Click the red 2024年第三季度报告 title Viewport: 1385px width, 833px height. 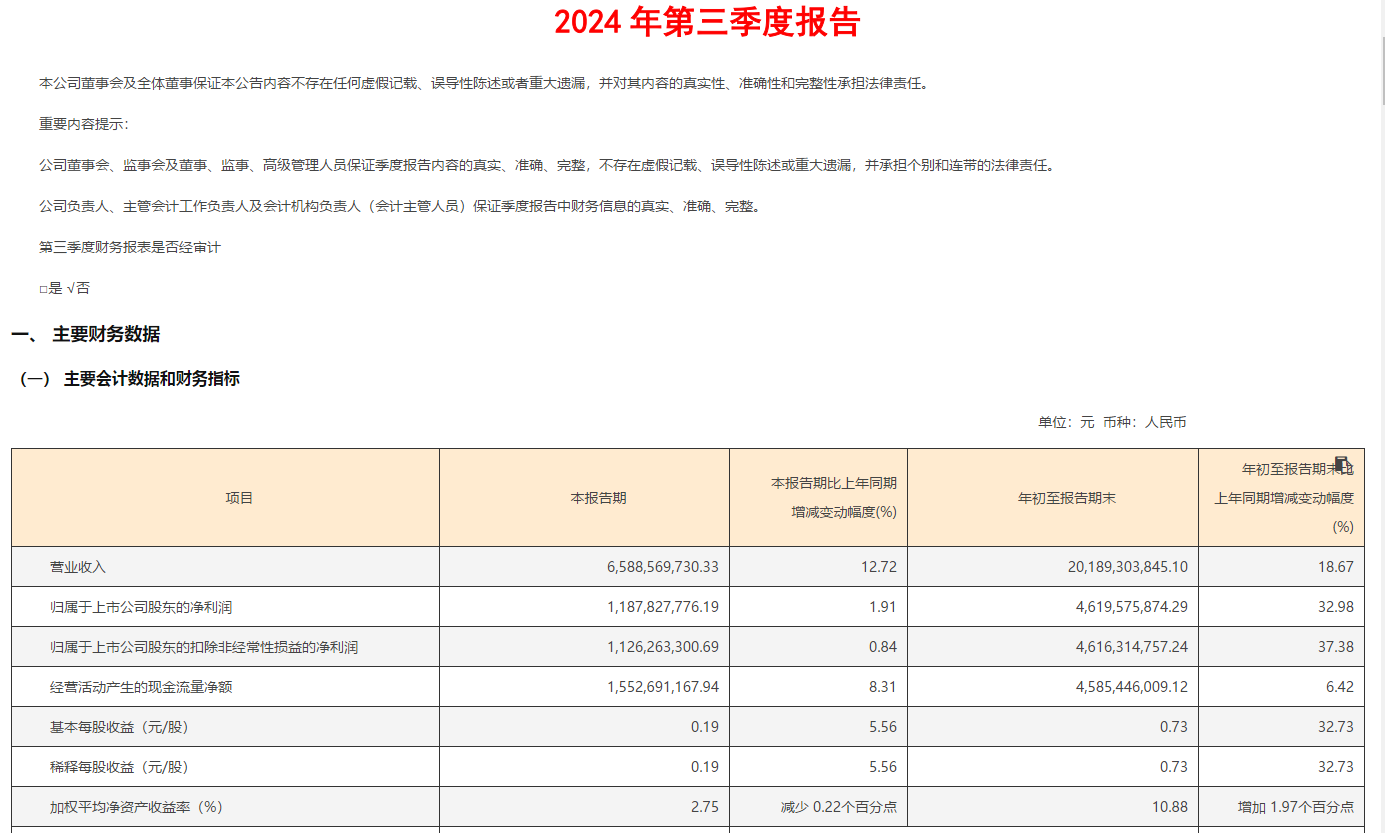[707, 22]
